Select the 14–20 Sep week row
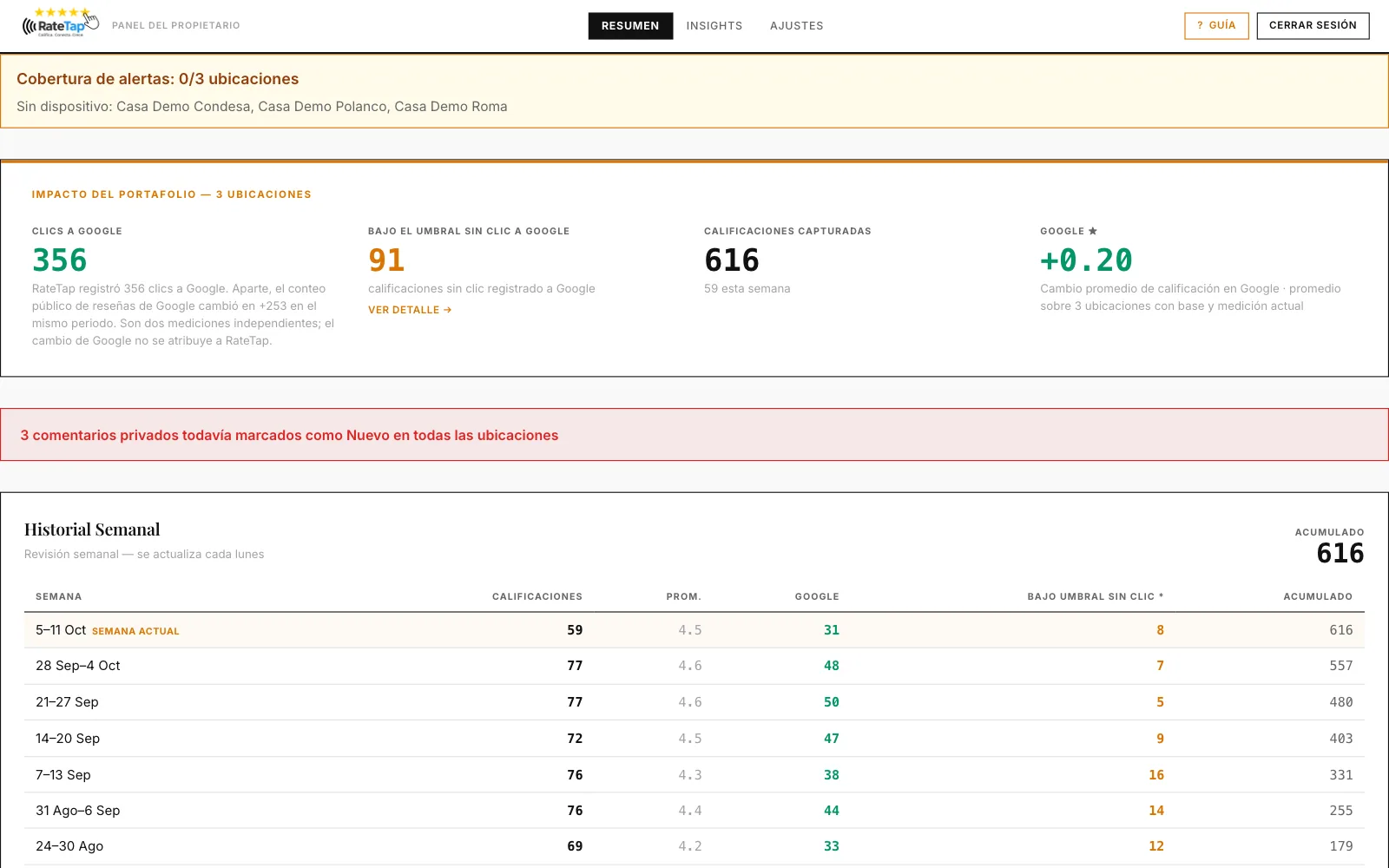 (694, 739)
